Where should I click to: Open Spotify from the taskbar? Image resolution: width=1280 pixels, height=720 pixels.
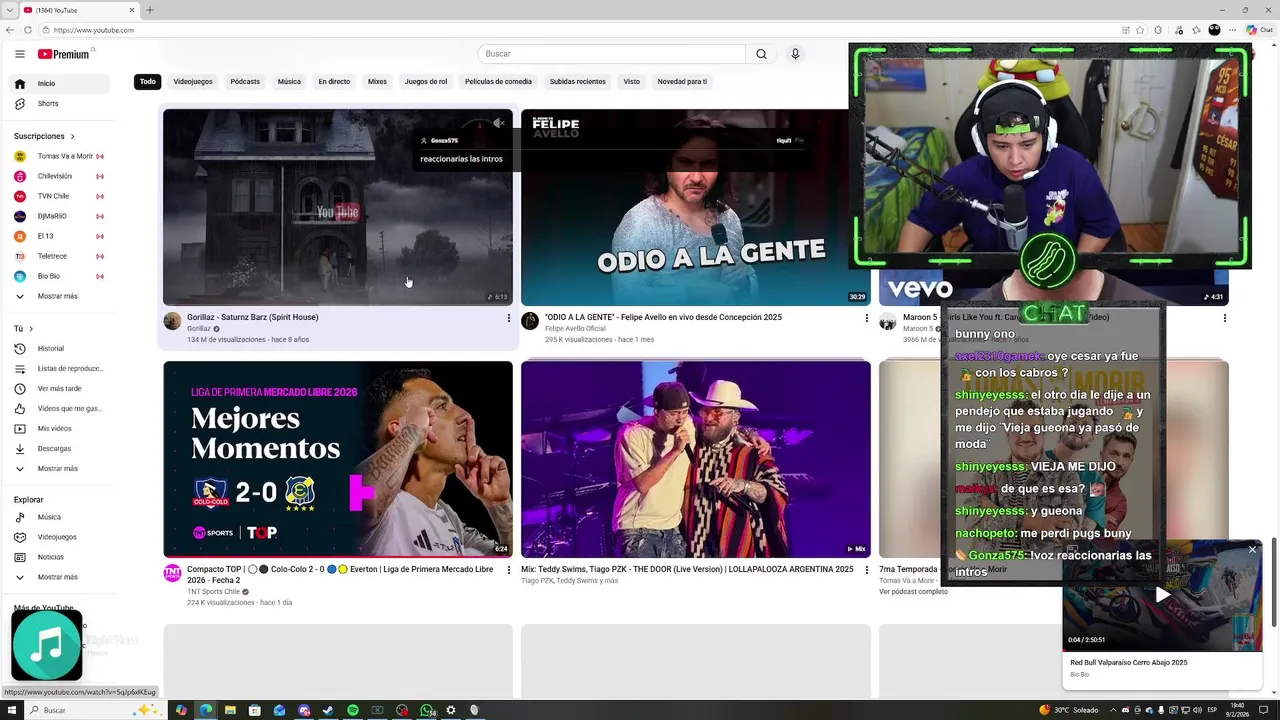tap(353, 710)
